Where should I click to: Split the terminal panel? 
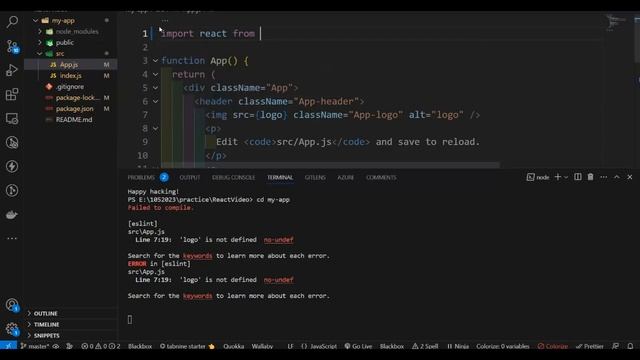point(578,177)
